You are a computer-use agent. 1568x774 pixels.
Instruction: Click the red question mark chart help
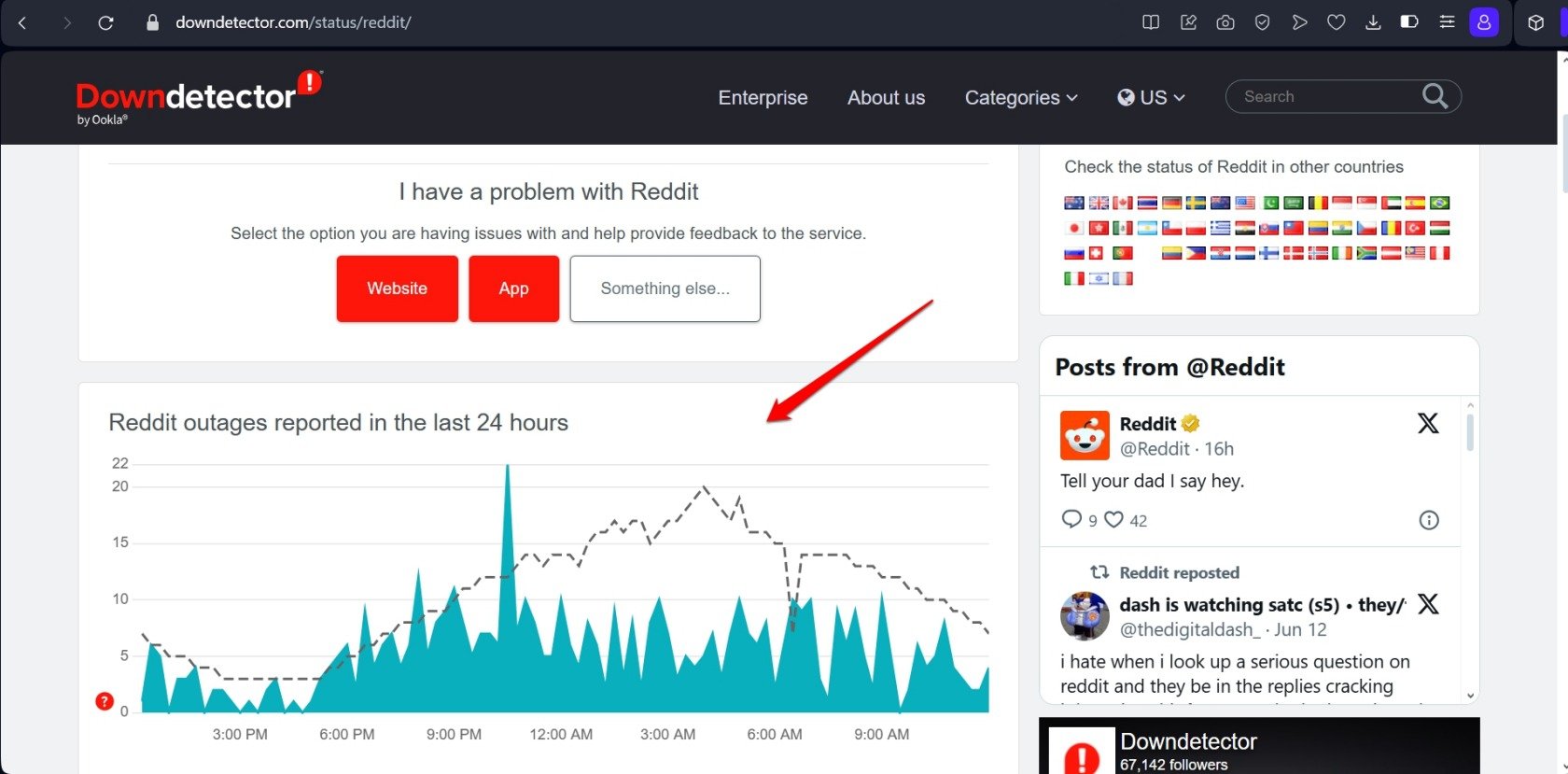tap(105, 701)
